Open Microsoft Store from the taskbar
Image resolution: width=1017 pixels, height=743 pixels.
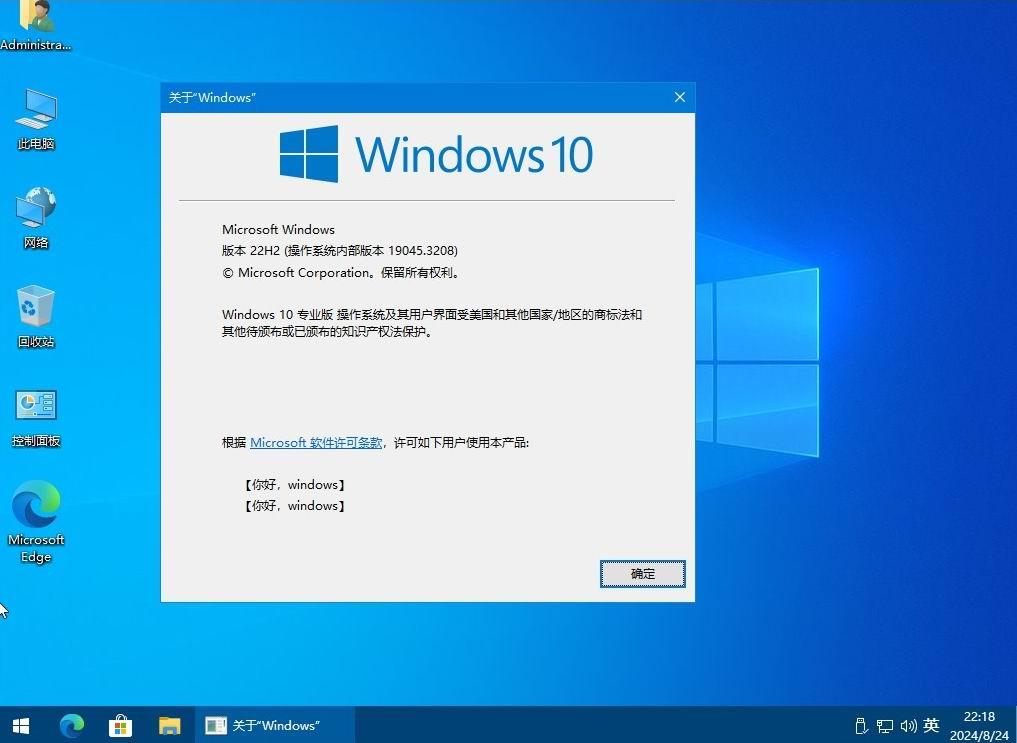120,725
